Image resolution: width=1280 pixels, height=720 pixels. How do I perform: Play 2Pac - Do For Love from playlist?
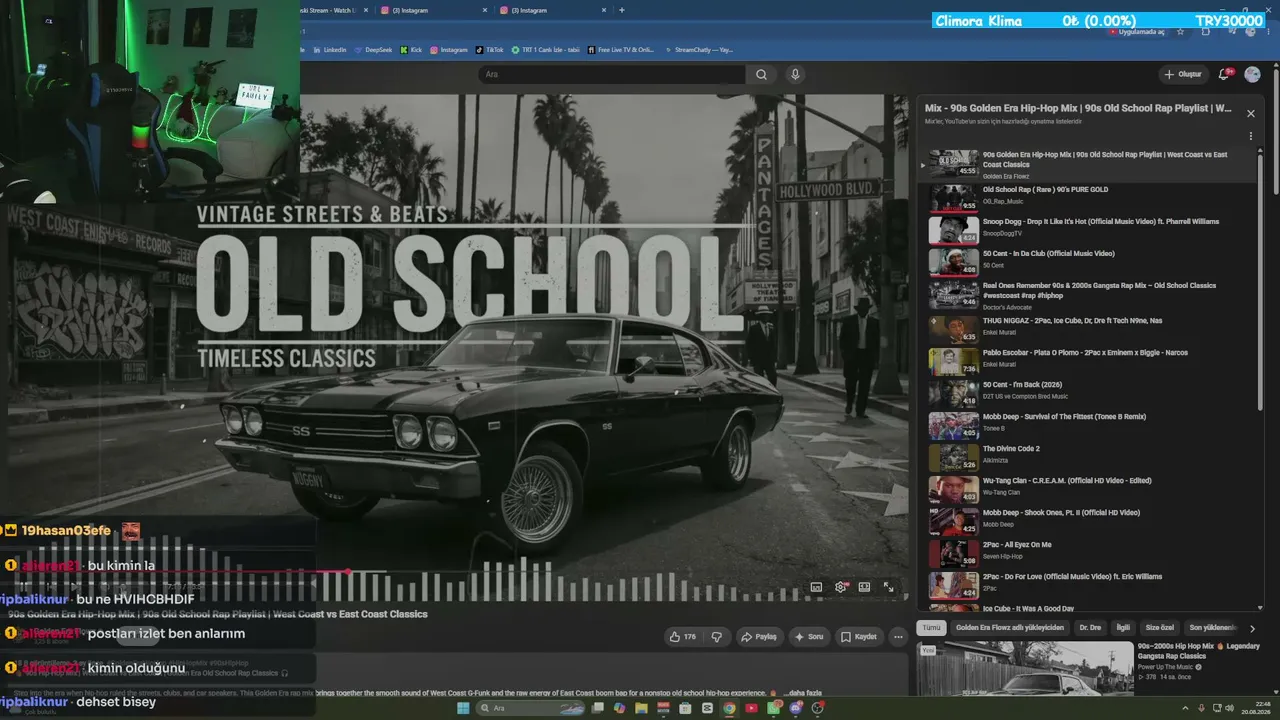click(x=1089, y=585)
